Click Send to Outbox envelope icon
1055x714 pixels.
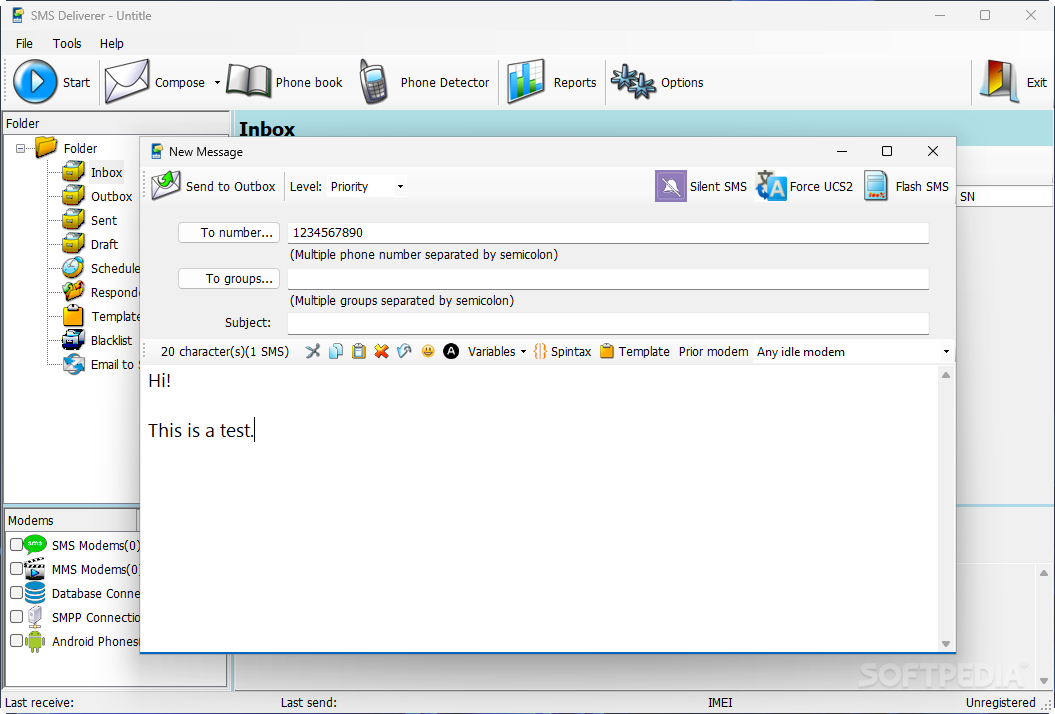point(166,186)
